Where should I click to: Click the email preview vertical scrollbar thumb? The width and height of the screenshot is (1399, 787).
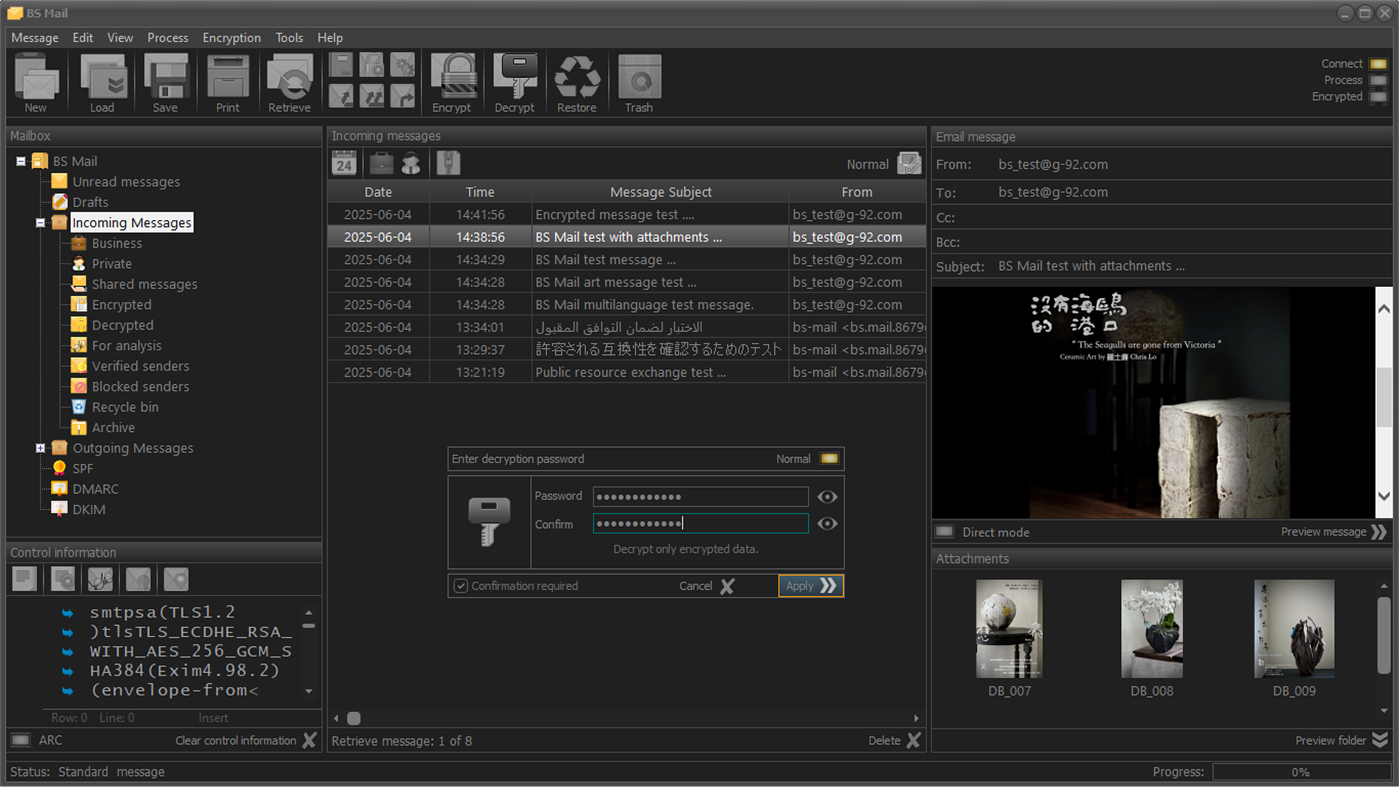coord(1384,395)
